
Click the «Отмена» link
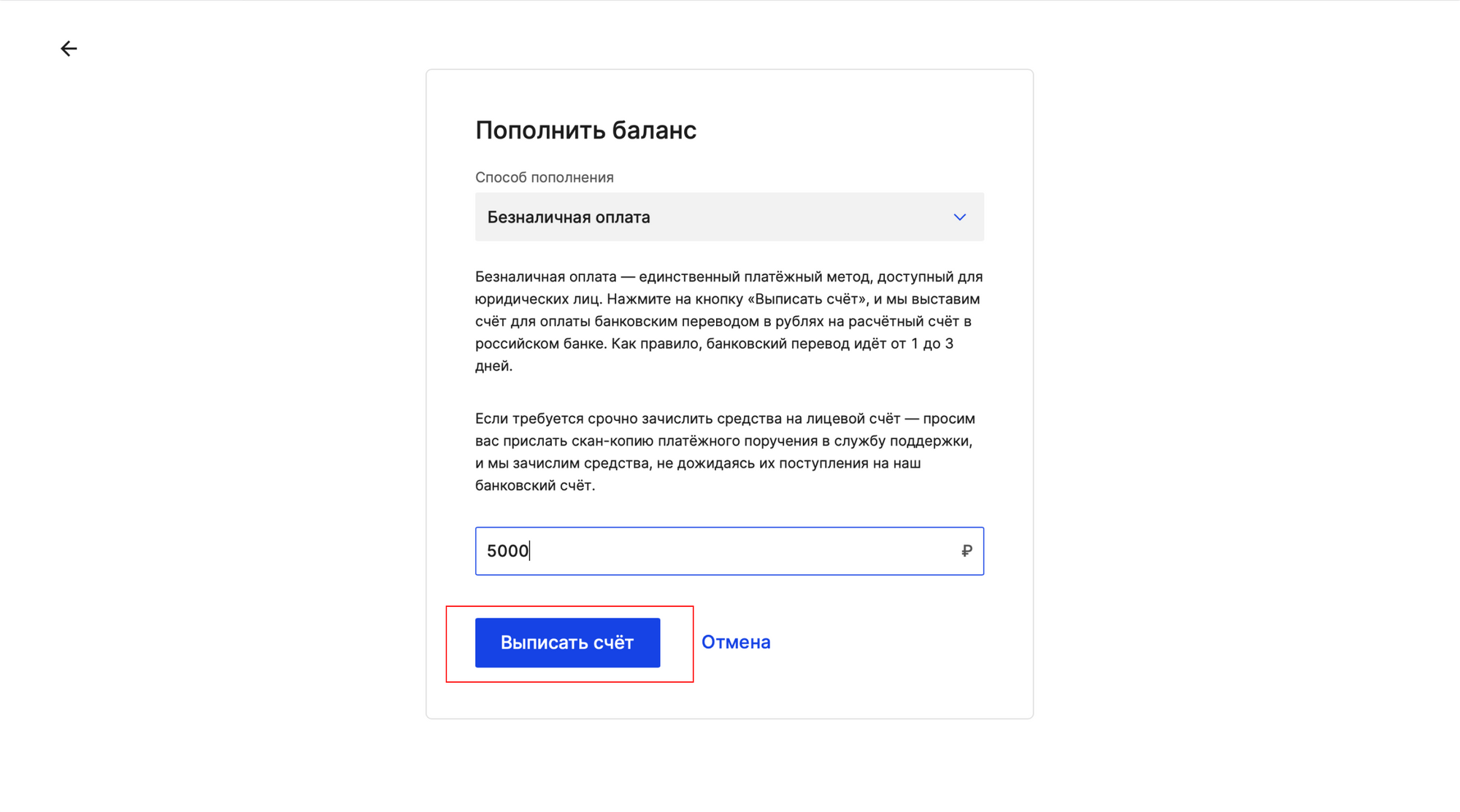coord(735,642)
